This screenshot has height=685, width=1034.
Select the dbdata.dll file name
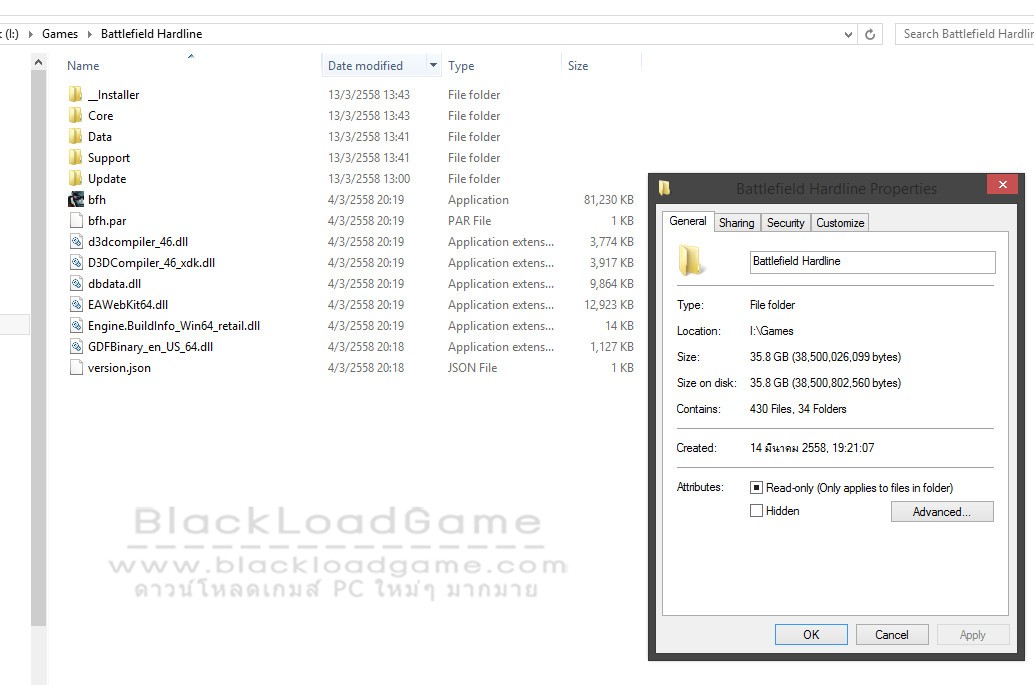point(115,283)
